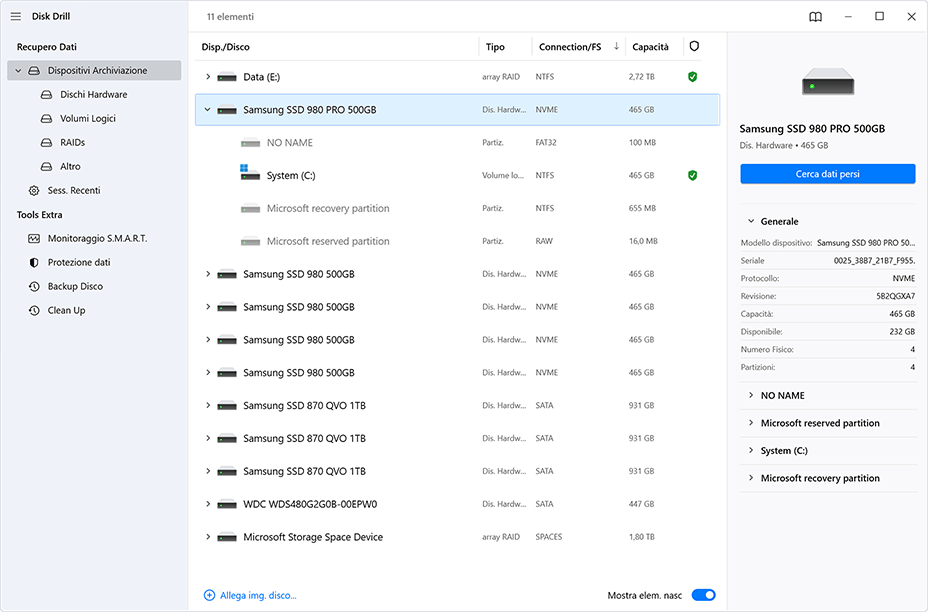Screen dimensions: 928x612
Task: Collapse Samsung SSD 980 PRO 500GB row
Action: click(208, 109)
